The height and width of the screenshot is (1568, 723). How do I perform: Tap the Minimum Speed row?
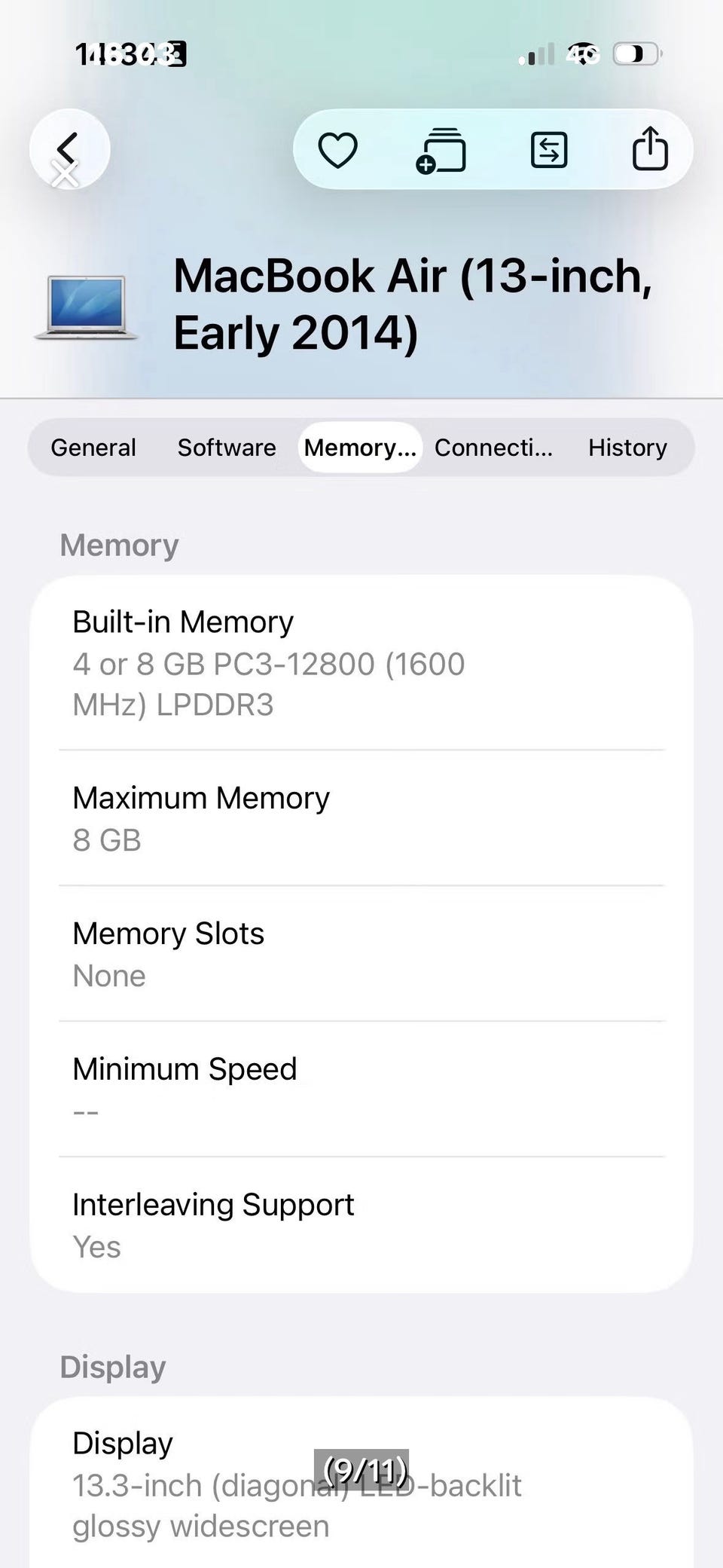[x=361, y=1090]
